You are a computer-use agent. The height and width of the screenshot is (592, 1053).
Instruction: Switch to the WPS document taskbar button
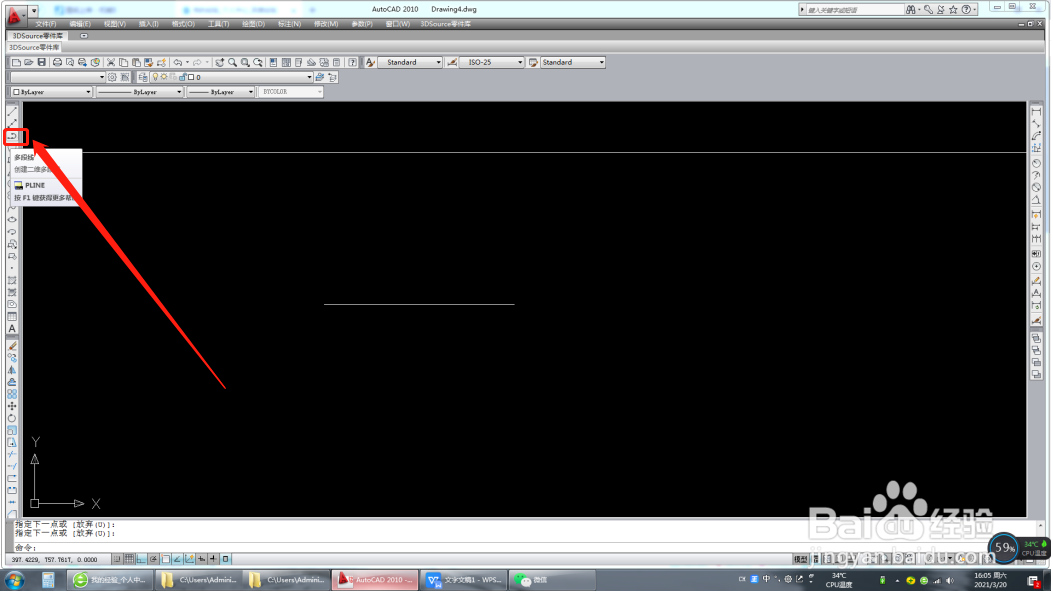coord(465,580)
